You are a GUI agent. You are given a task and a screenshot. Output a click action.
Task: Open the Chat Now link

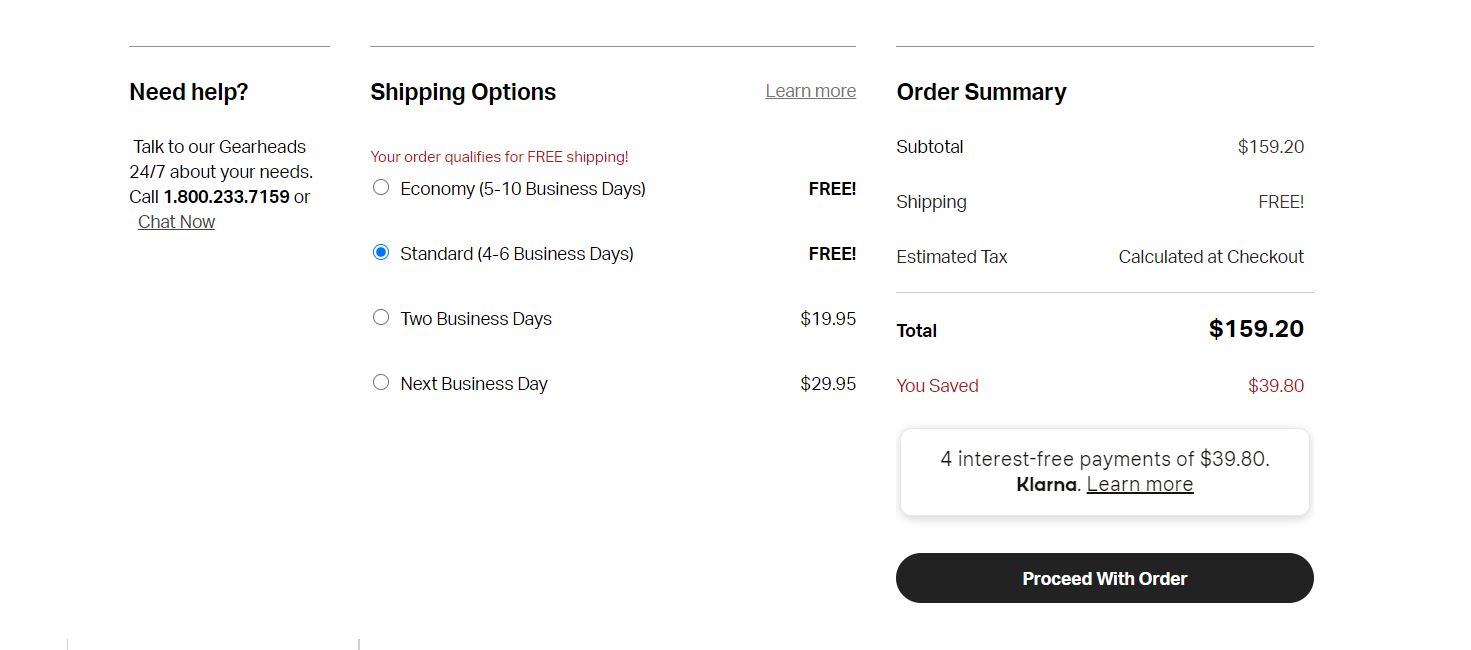coord(176,222)
